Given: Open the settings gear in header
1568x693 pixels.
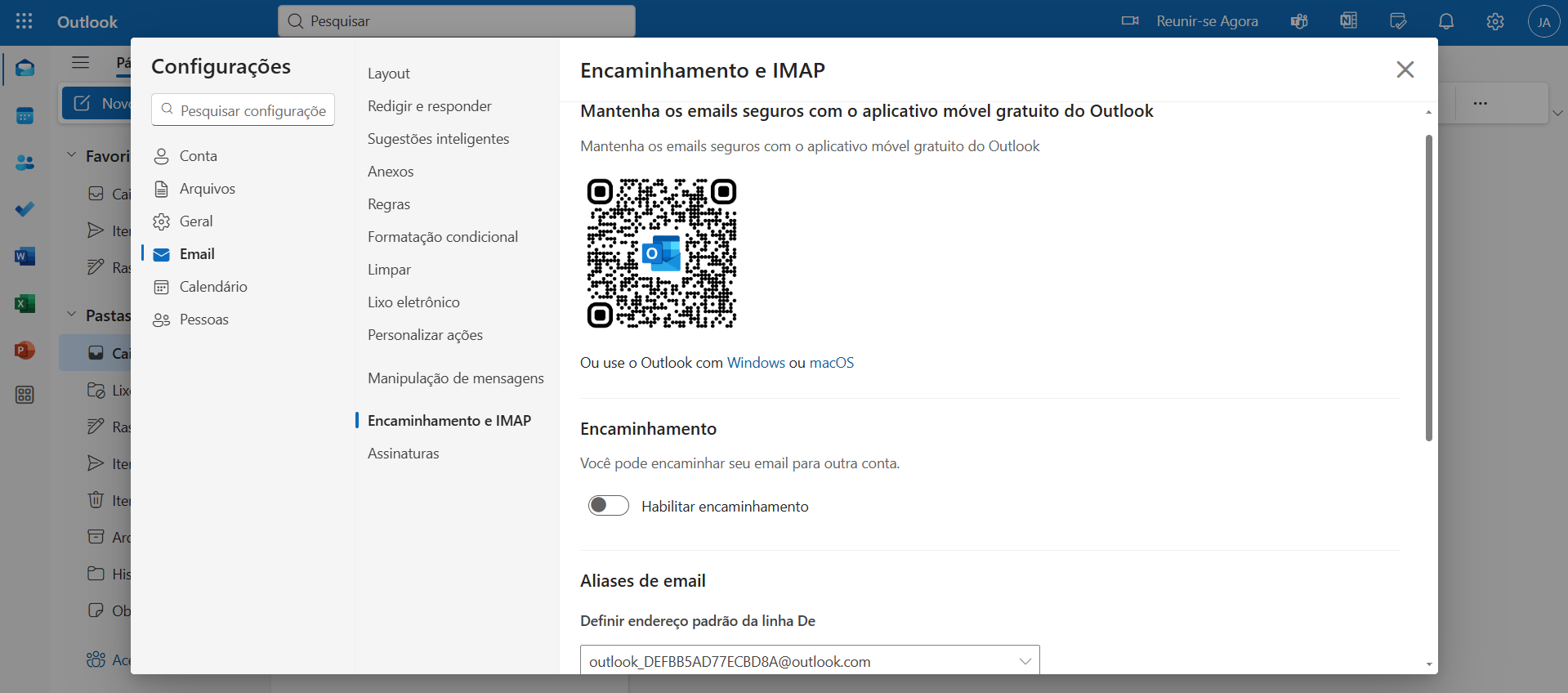Looking at the screenshot, I should (1495, 21).
